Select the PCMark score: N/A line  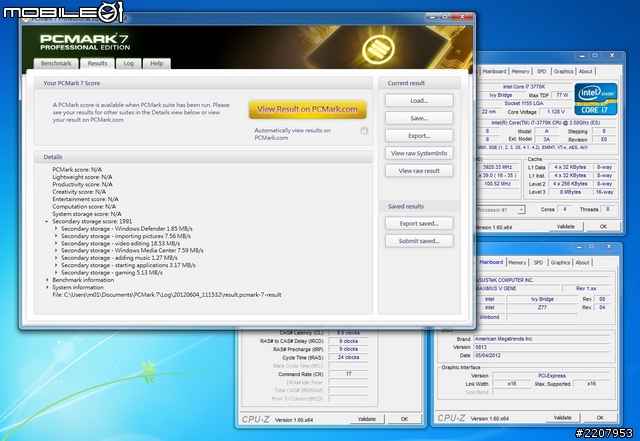[77, 169]
